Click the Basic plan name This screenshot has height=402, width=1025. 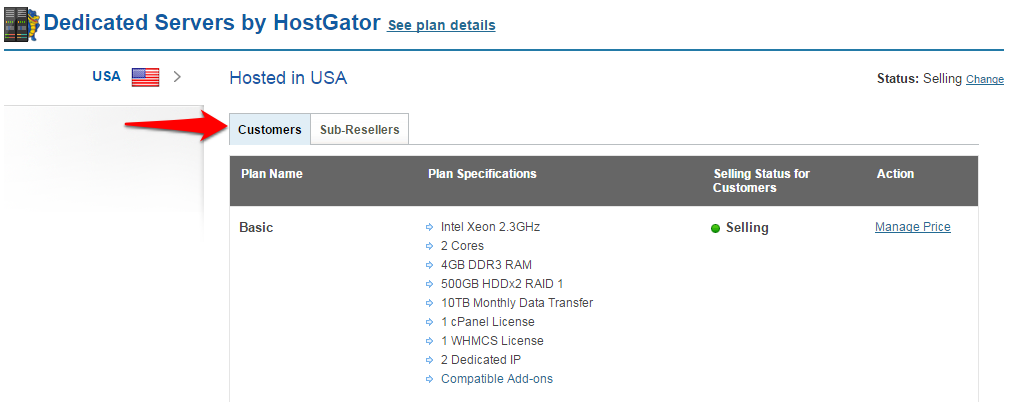coord(256,228)
